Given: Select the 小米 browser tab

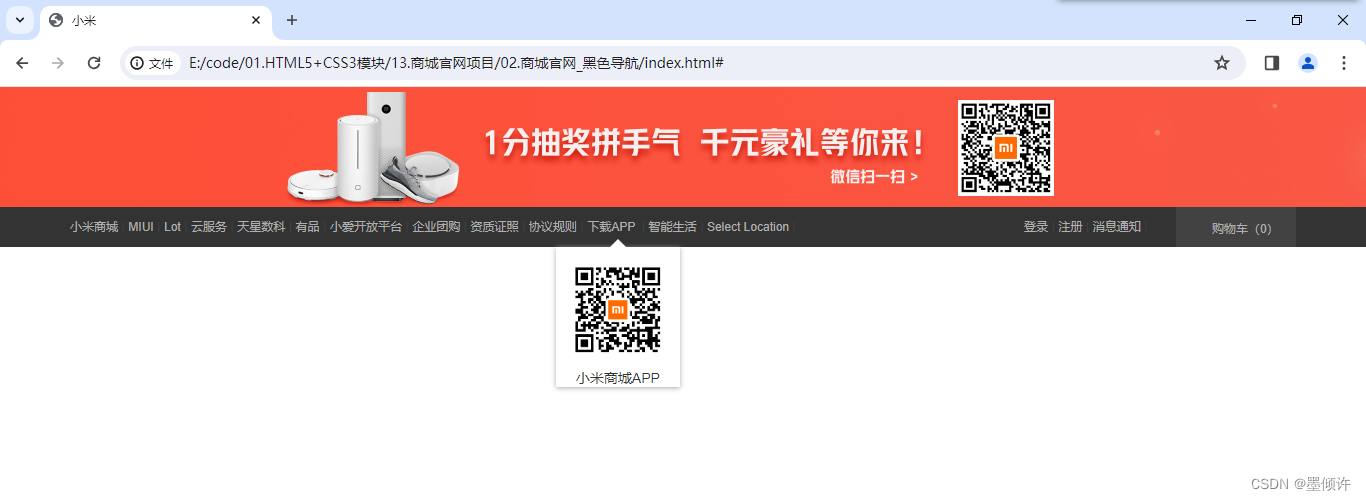Looking at the screenshot, I should click(156, 20).
